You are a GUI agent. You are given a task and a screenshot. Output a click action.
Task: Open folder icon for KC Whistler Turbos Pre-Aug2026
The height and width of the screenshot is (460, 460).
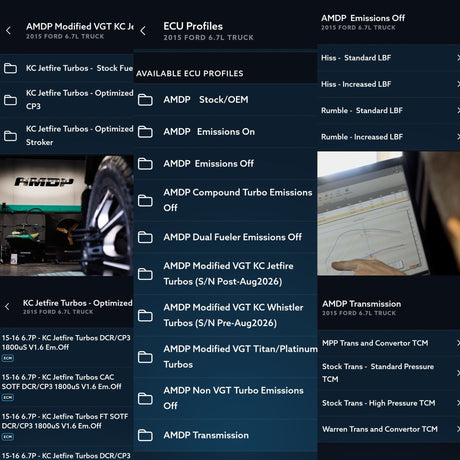[145, 315]
